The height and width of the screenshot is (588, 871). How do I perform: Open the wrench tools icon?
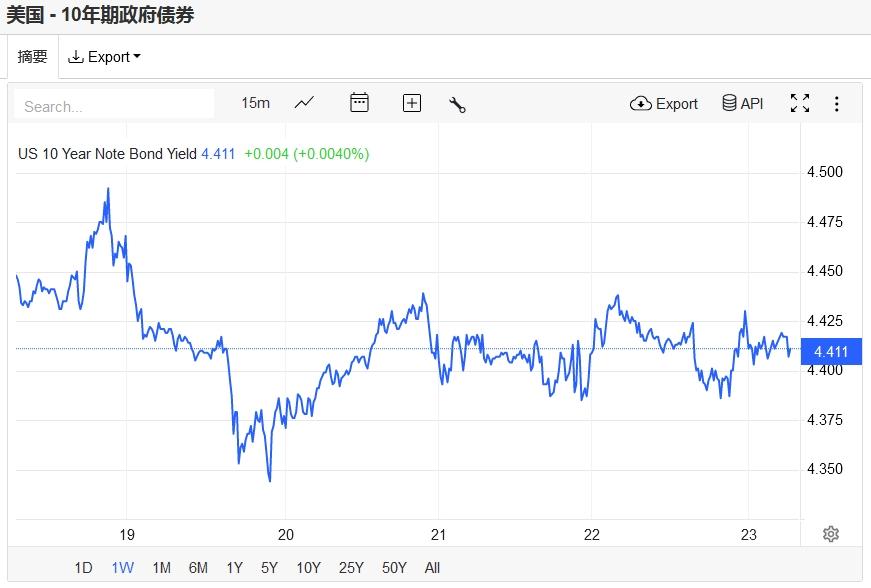[458, 104]
